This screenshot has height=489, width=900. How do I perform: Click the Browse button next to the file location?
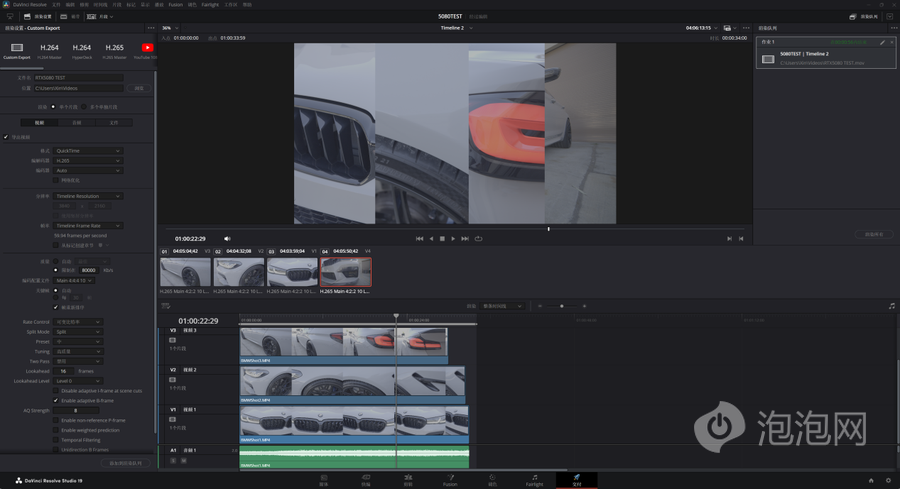coord(139,88)
